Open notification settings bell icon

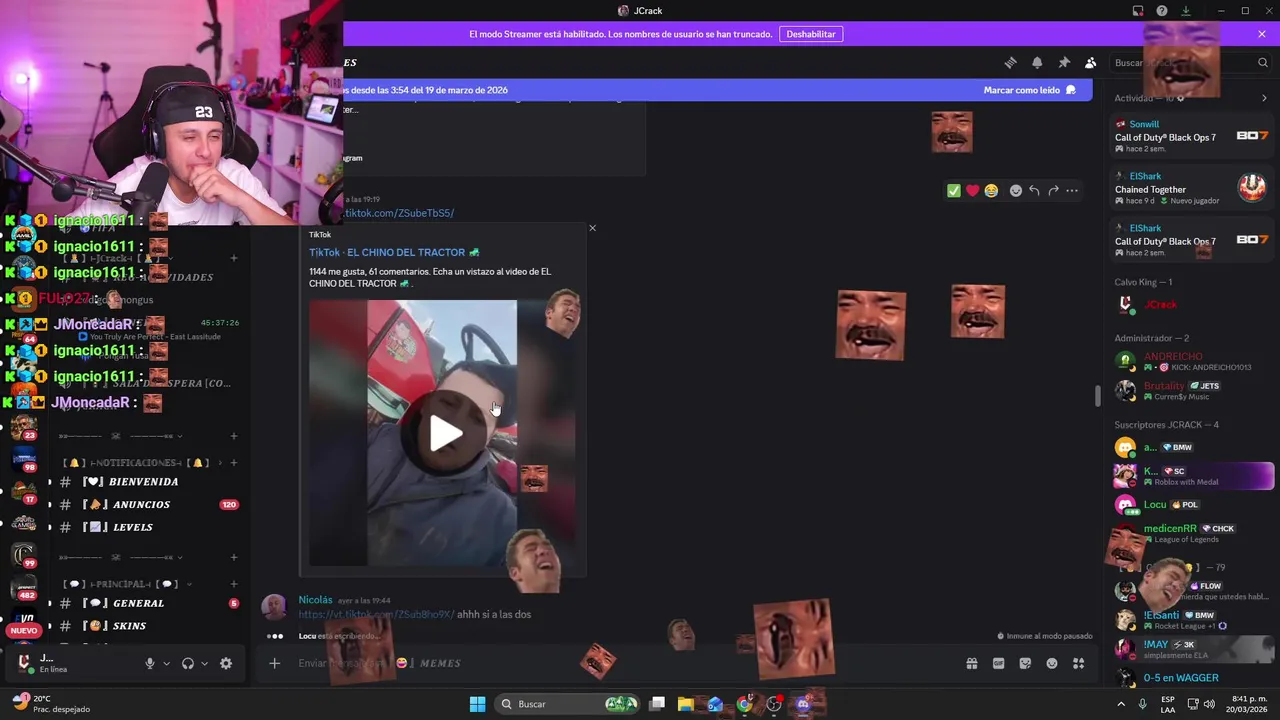click(x=1037, y=62)
